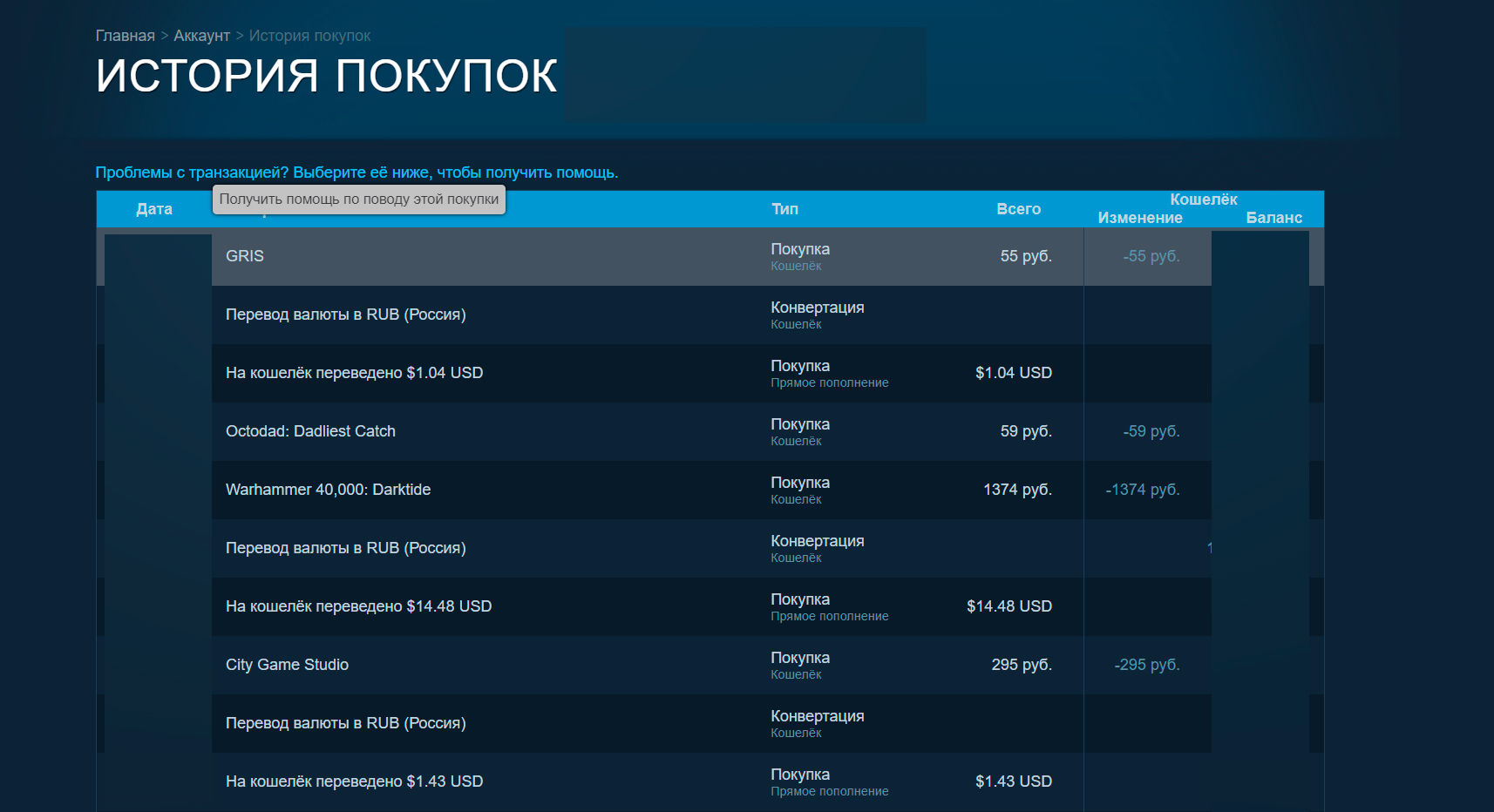Click Прямое пополнение in the $1.04 USD row

830,382
